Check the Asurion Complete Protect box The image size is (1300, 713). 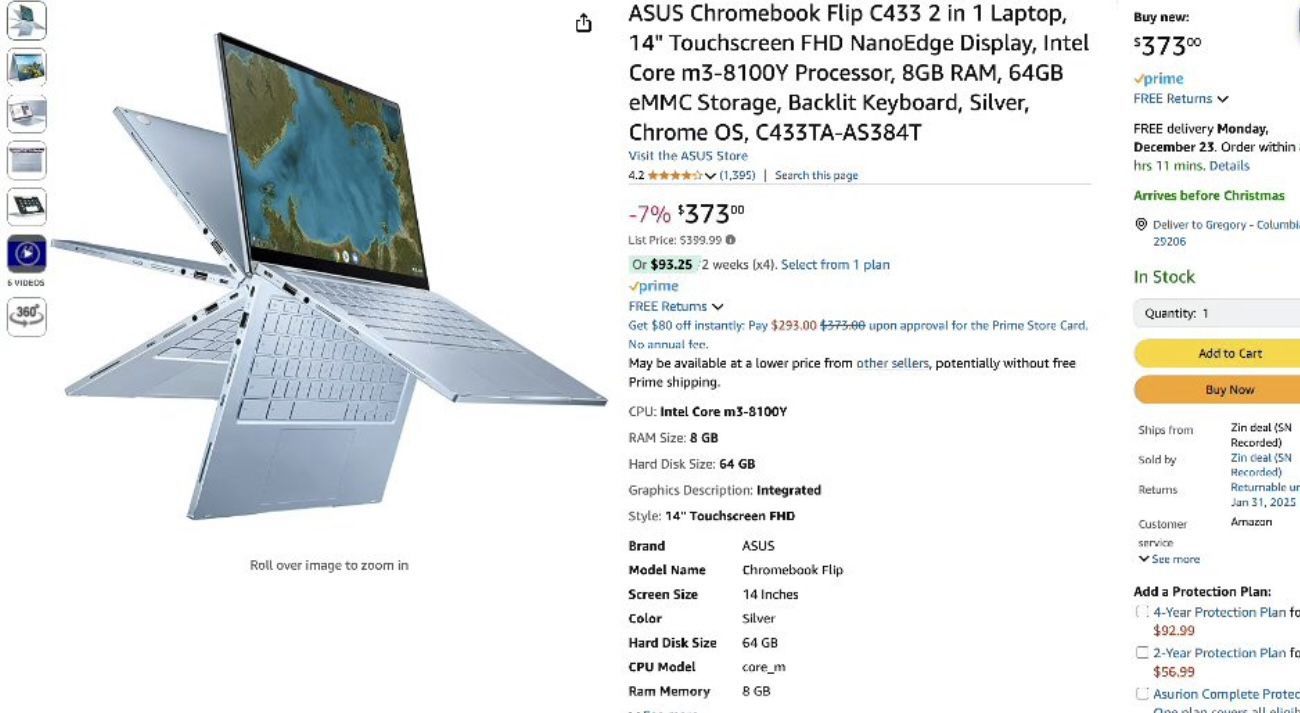(x=1142, y=694)
